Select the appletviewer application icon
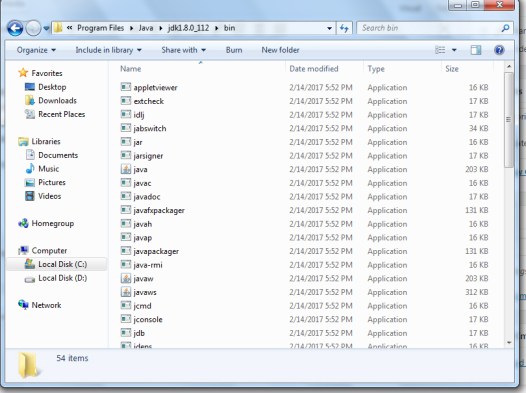Viewport: 526px width, 393px height. 125,87
